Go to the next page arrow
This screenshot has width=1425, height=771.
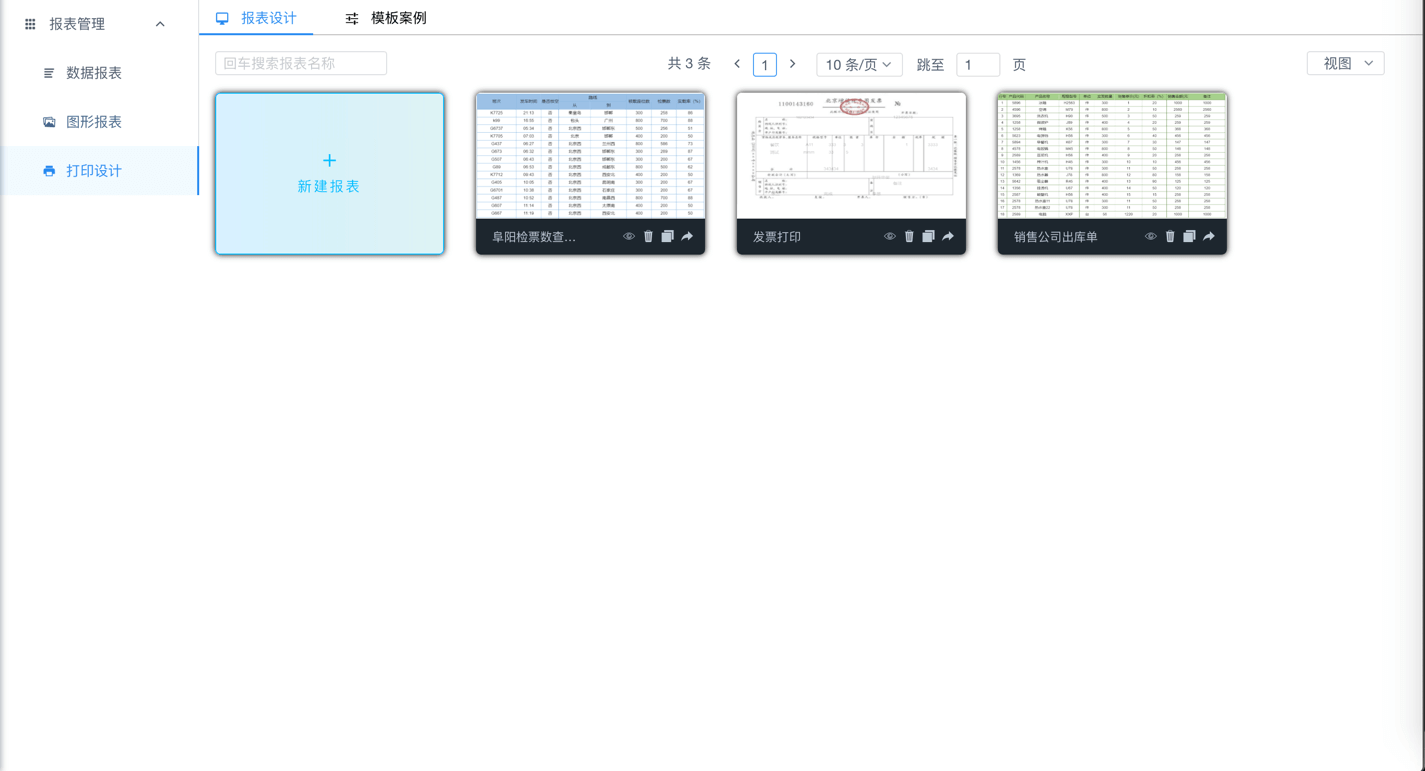tap(792, 64)
